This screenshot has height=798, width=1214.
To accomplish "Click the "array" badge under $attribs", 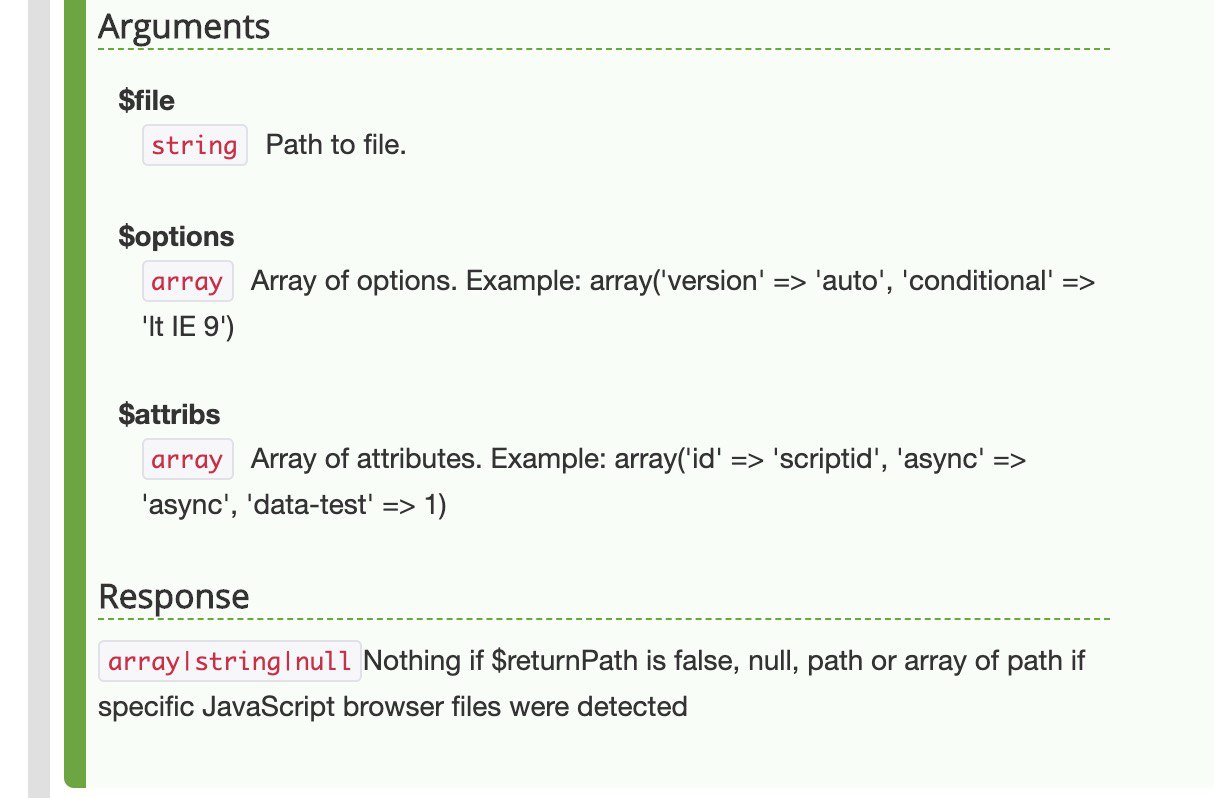I will pyautogui.click(x=187, y=459).
